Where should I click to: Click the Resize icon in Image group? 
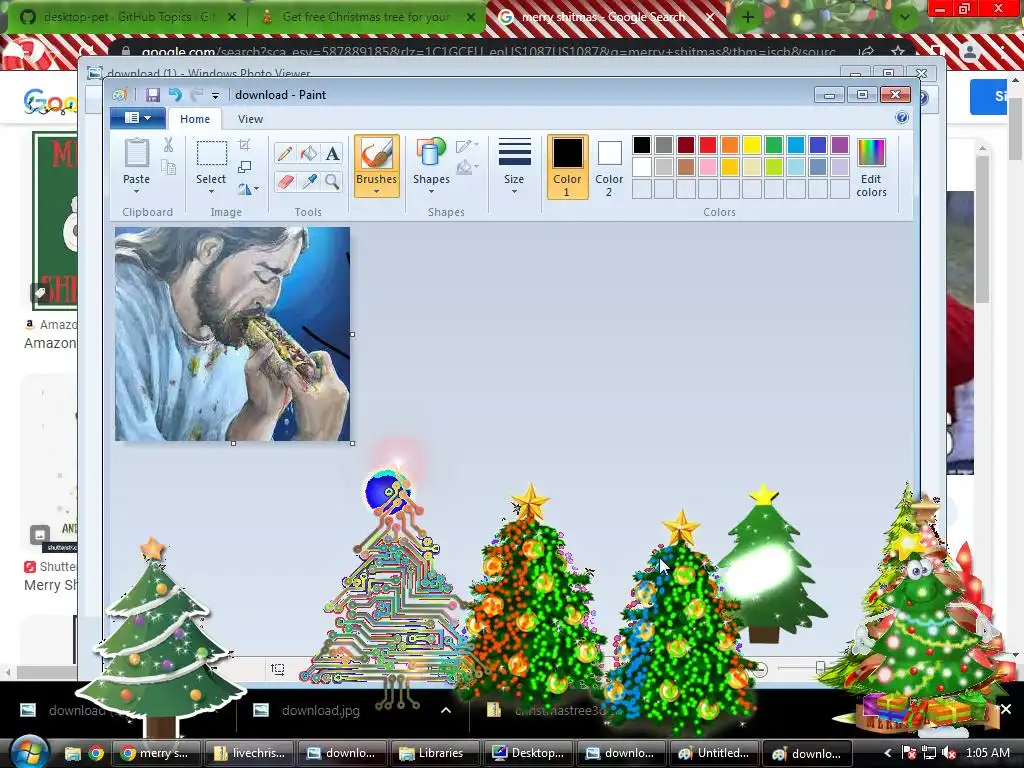coord(244,167)
